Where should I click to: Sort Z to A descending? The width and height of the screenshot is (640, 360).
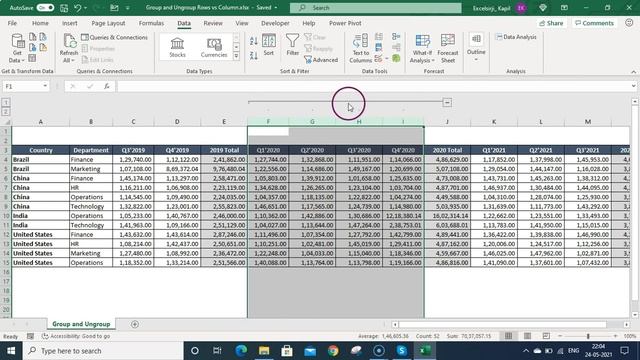[x=253, y=56]
